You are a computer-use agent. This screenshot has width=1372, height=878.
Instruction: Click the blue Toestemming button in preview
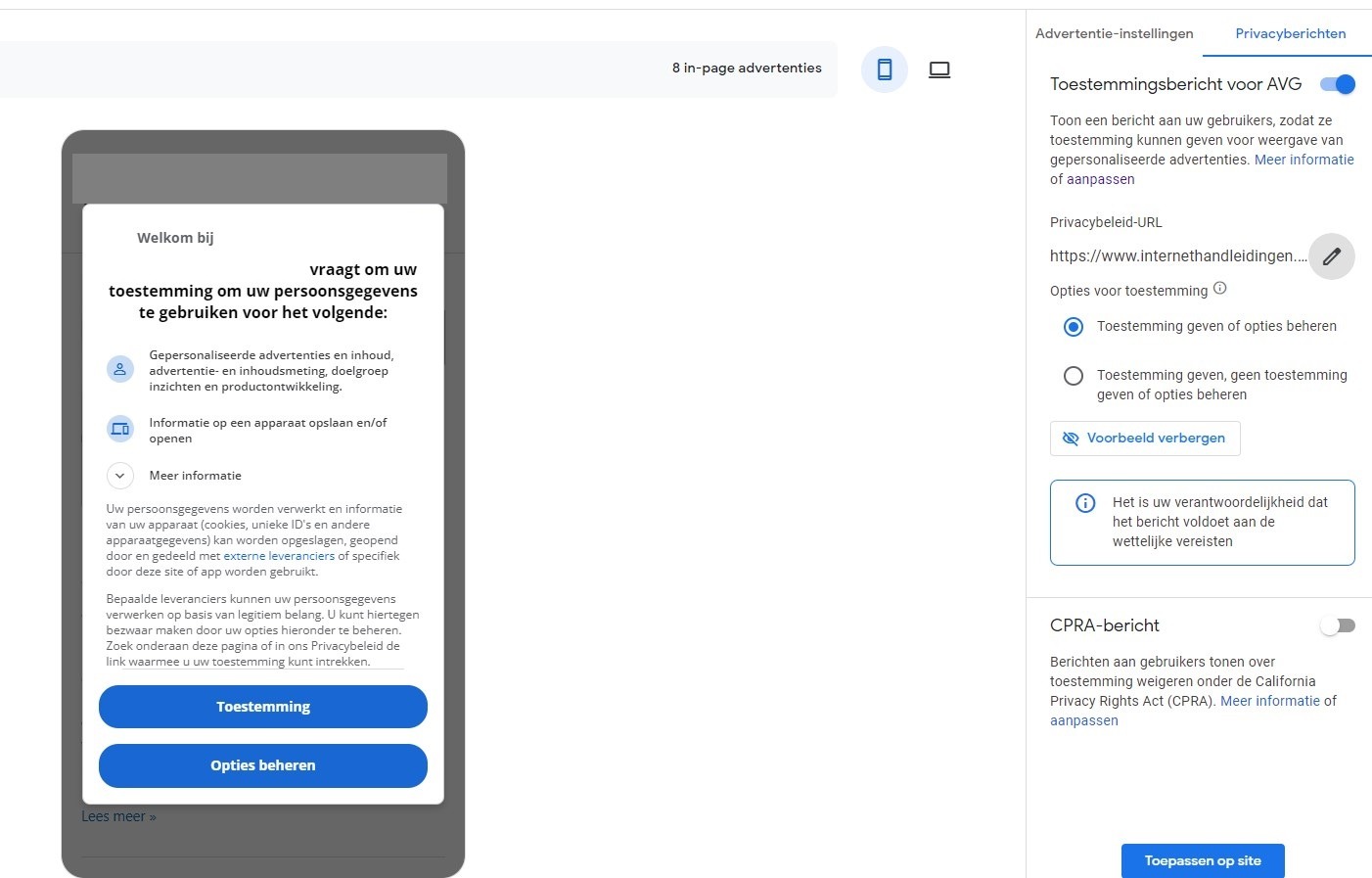click(263, 707)
